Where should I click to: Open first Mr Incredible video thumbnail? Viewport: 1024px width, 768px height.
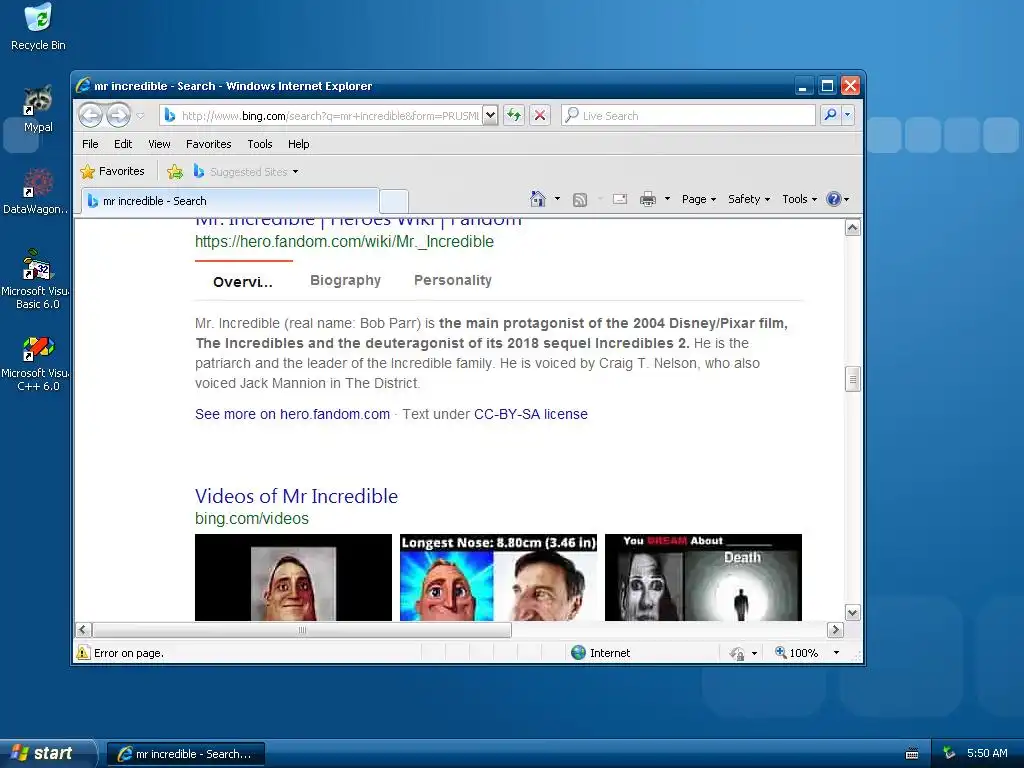click(293, 577)
